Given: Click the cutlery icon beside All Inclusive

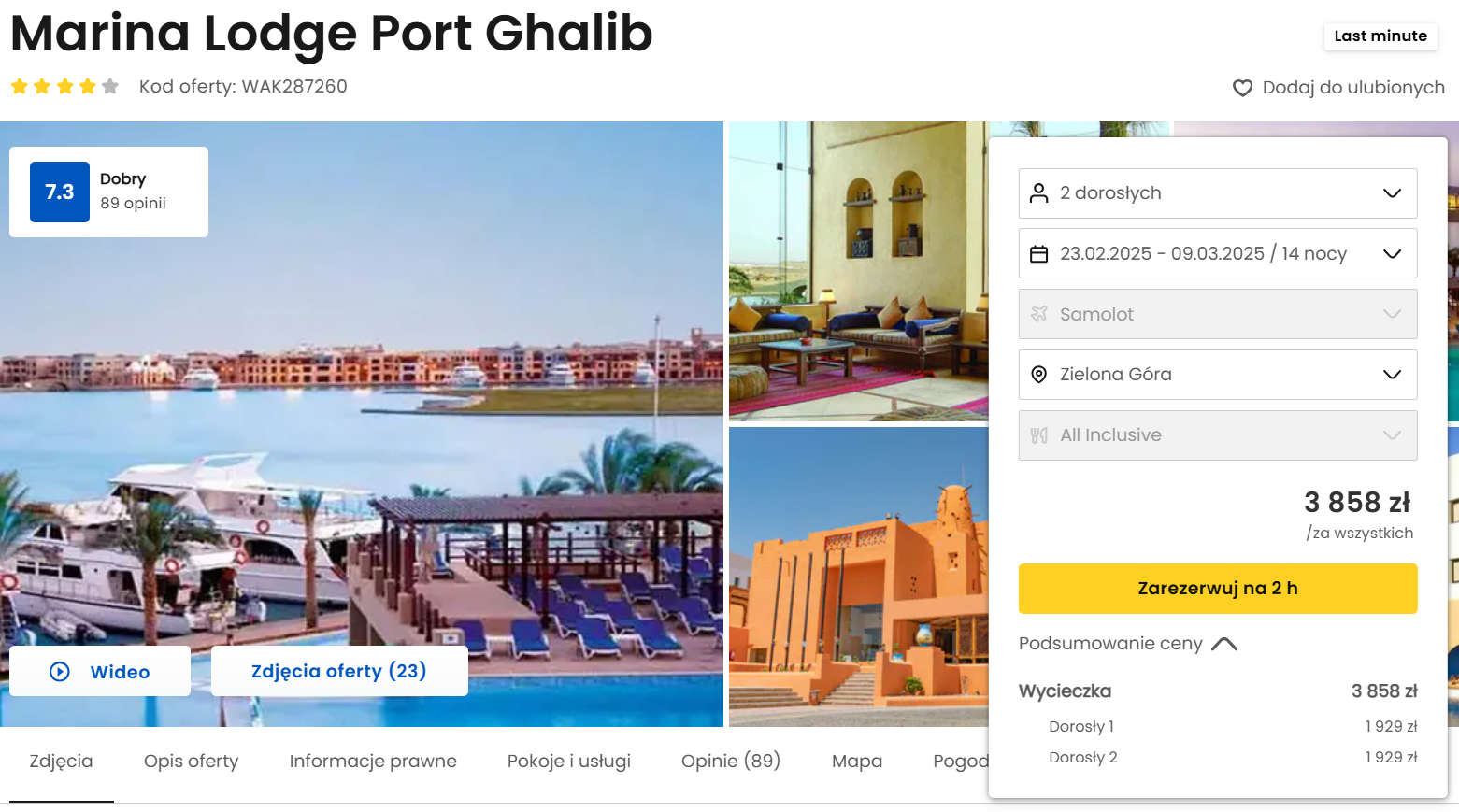Looking at the screenshot, I should click(1038, 435).
